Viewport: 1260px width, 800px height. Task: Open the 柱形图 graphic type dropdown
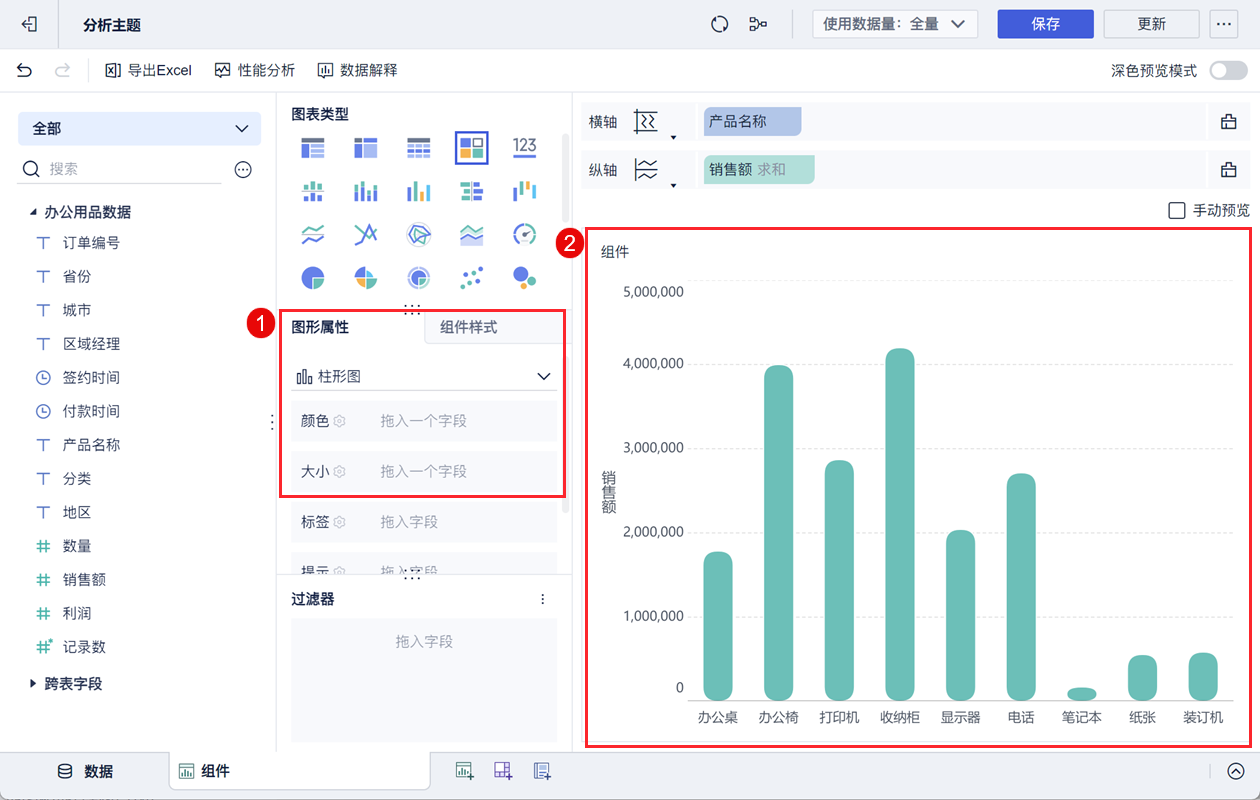[x=424, y=376]
